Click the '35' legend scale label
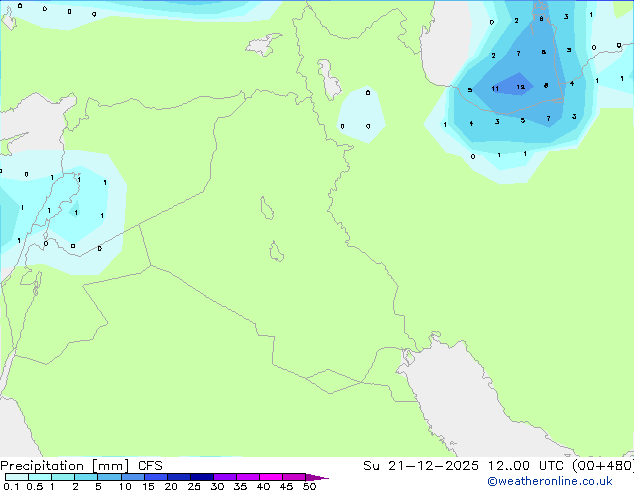Viewport: 634px width, 490px height. pos(240,486)
